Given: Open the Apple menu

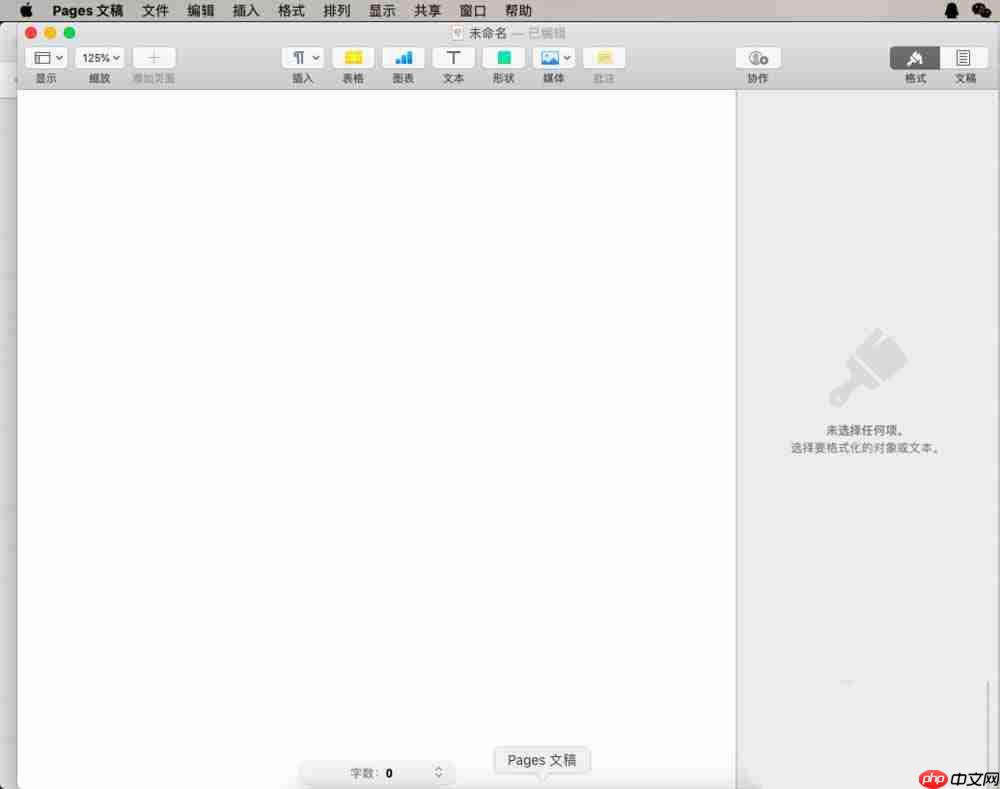Looking at the screenshot, I should point(26,10).
